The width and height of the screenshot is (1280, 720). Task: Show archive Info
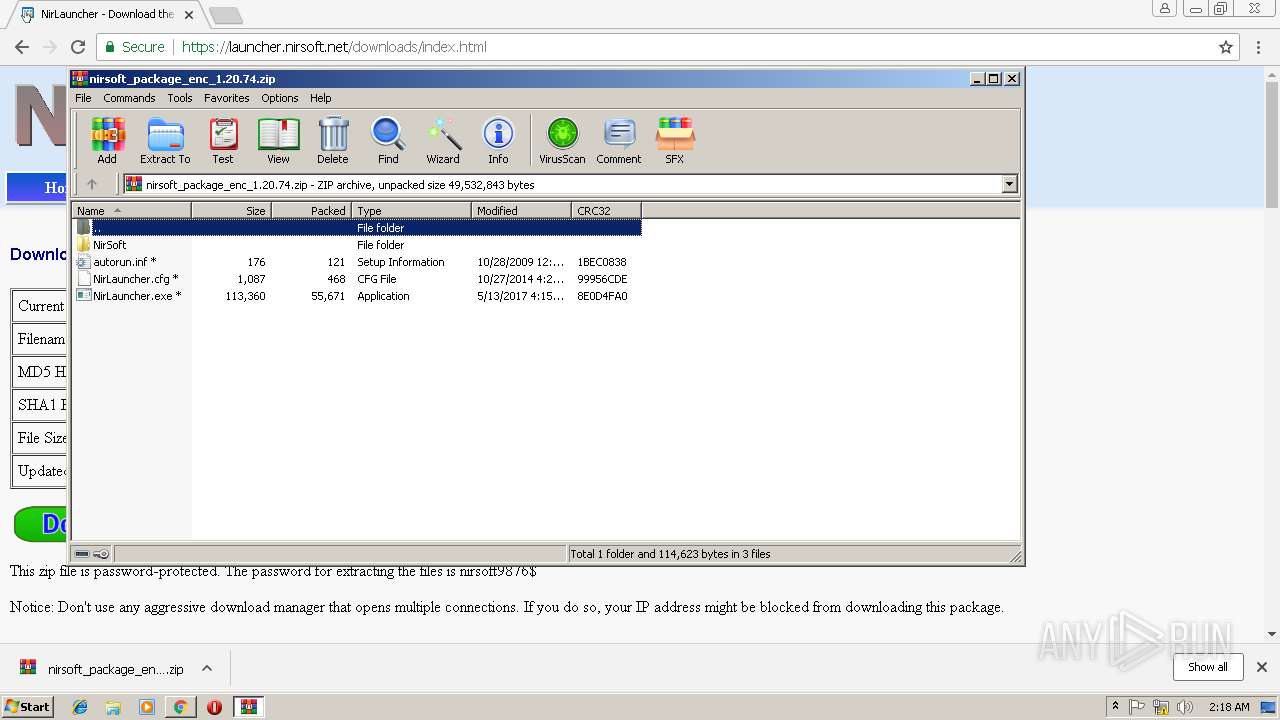tap(498, 140)
